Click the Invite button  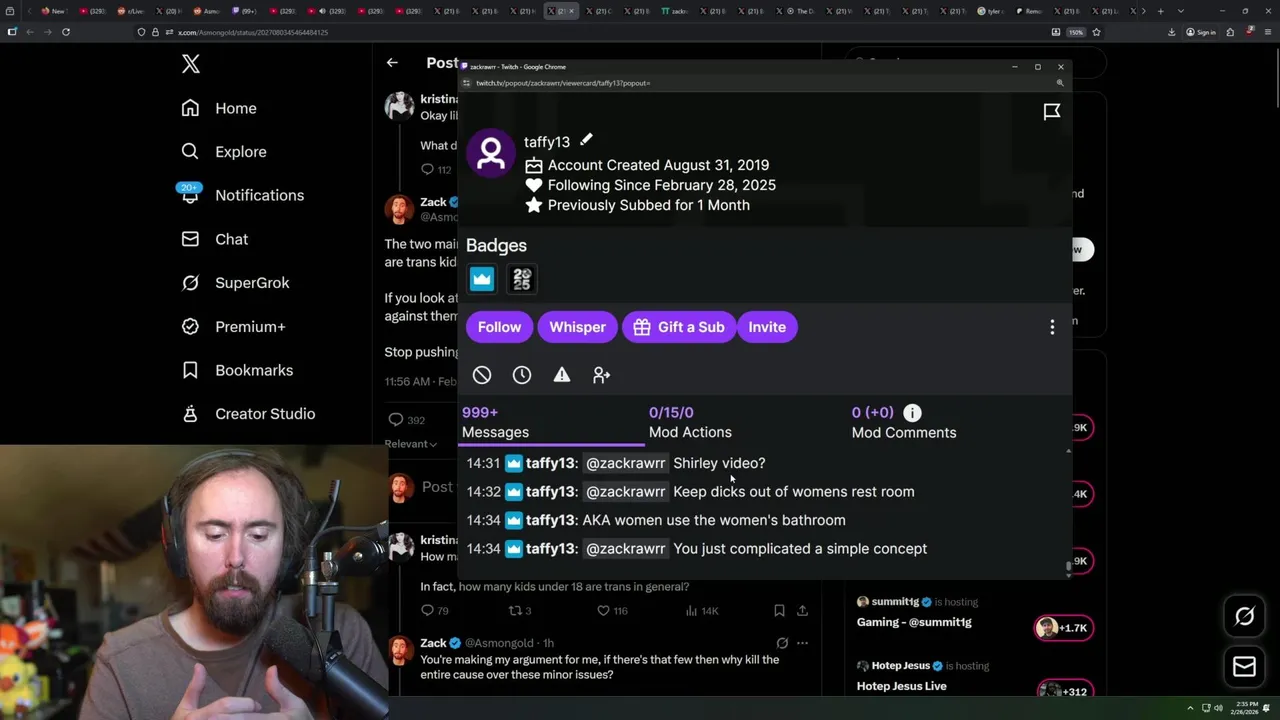click(x=767, y=327)
